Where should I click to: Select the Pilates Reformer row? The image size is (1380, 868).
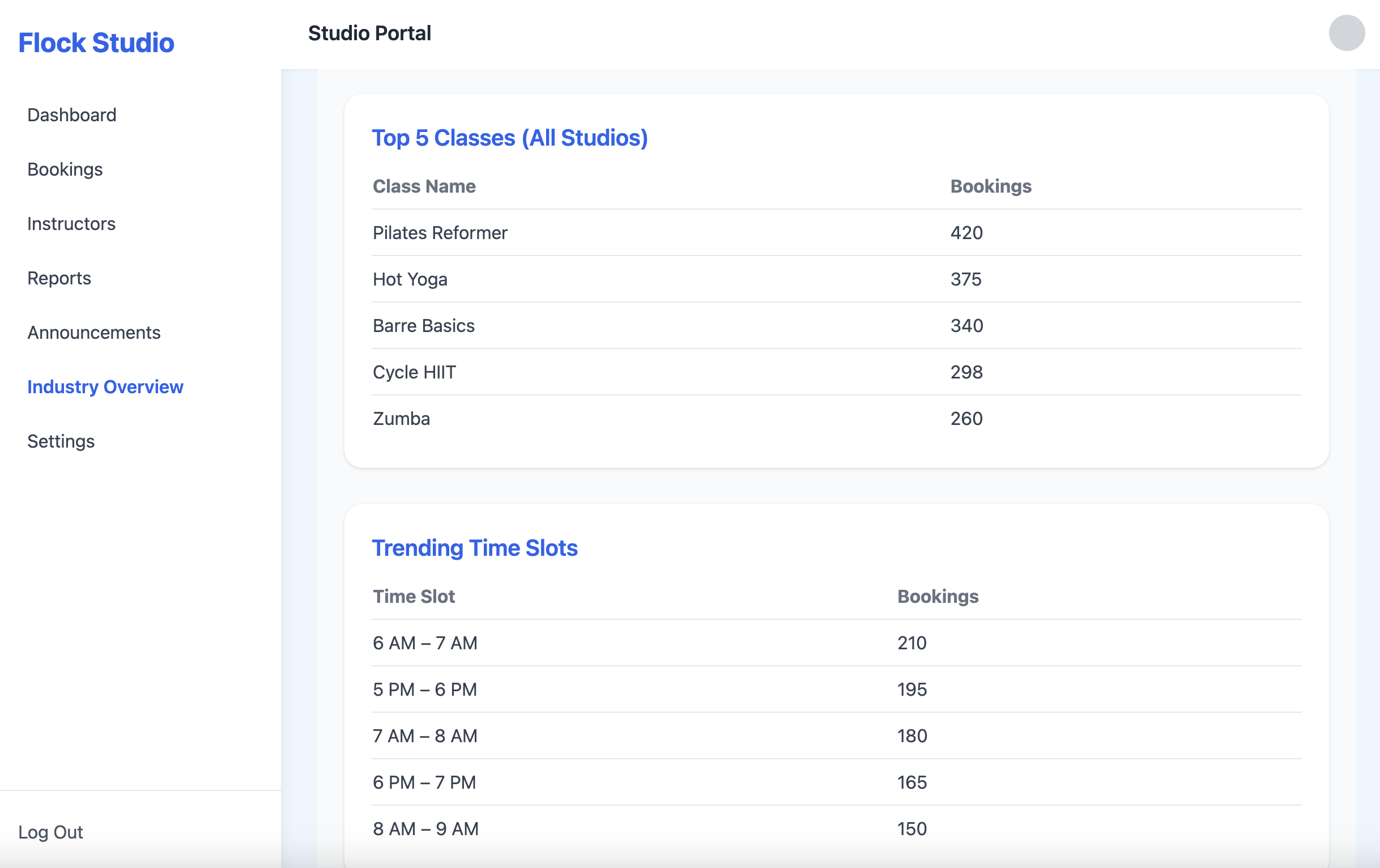pos(440,233)
